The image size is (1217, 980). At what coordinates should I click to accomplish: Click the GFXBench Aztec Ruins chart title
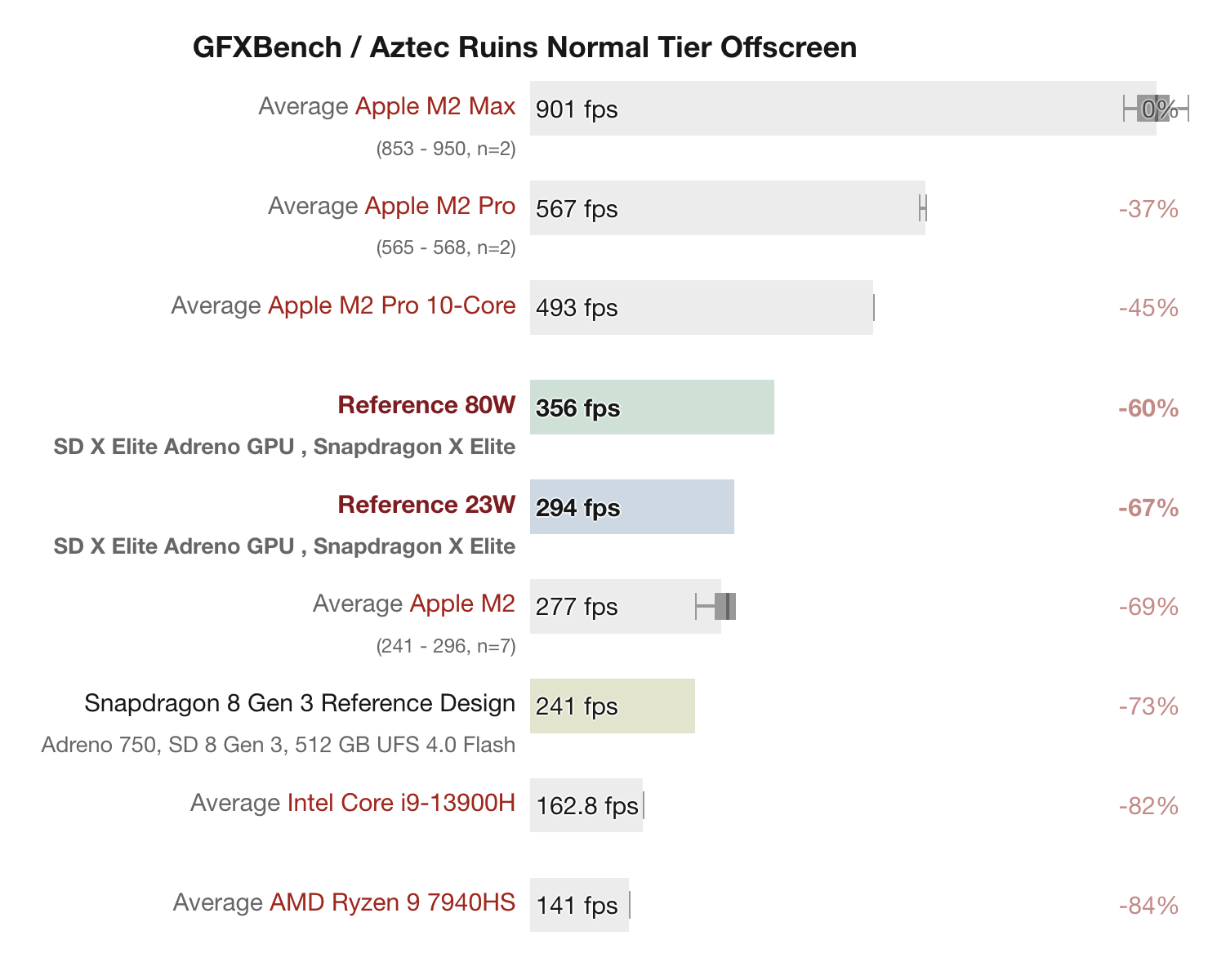click(525, 47)
